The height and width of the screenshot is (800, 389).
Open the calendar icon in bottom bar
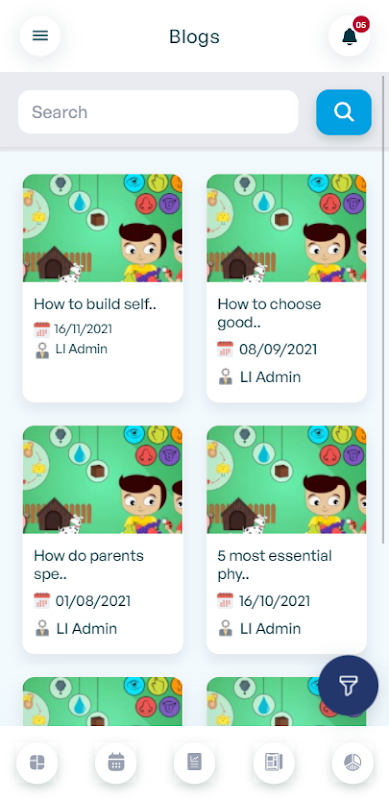(x=116, y=763)
